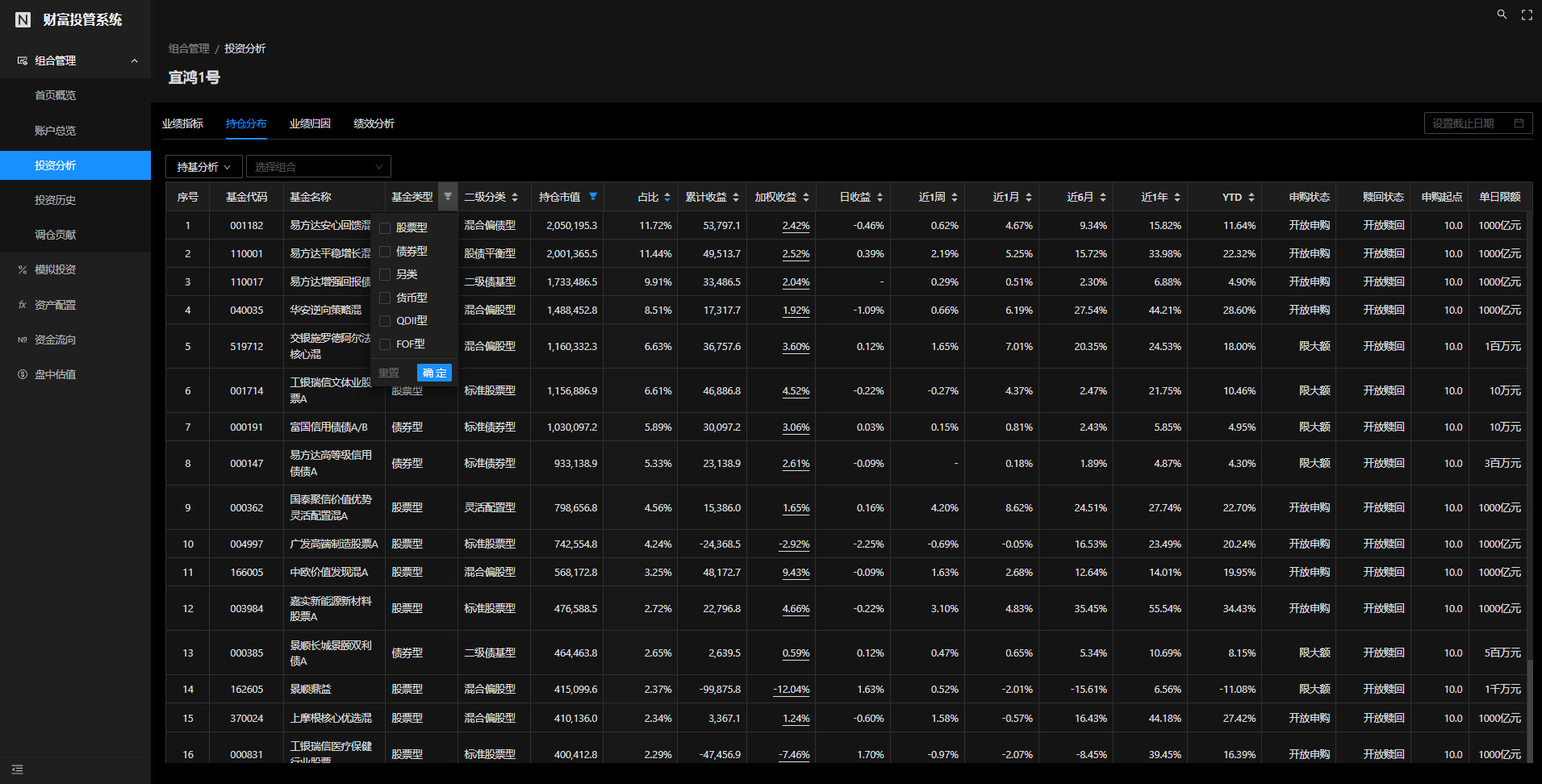Image resolution: width=1542 pixels, height=784 pixels.
Task: Click fund code 519712
Action: pyautogui.click(x=247, y=347)
